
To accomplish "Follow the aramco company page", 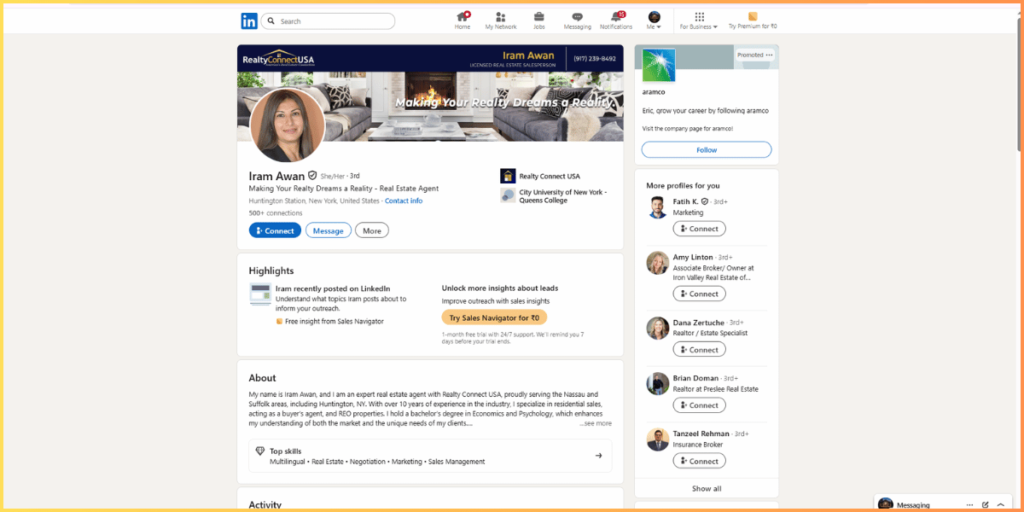I will [706, 150].
